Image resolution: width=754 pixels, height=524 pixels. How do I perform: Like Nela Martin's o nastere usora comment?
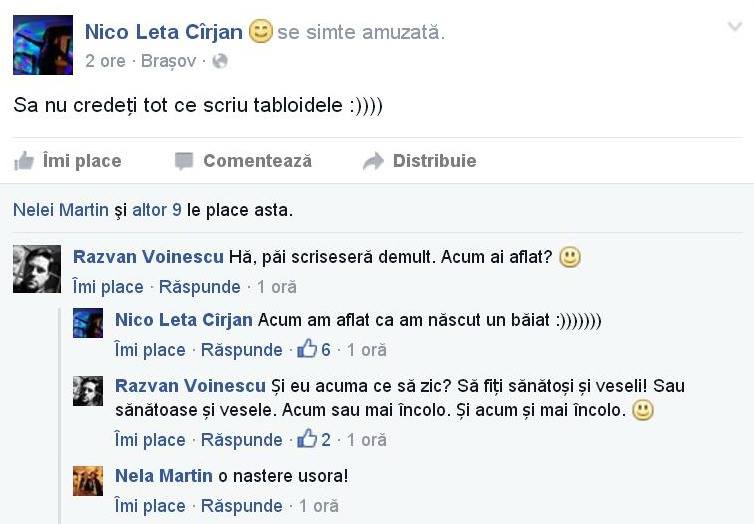pos(150,506)
